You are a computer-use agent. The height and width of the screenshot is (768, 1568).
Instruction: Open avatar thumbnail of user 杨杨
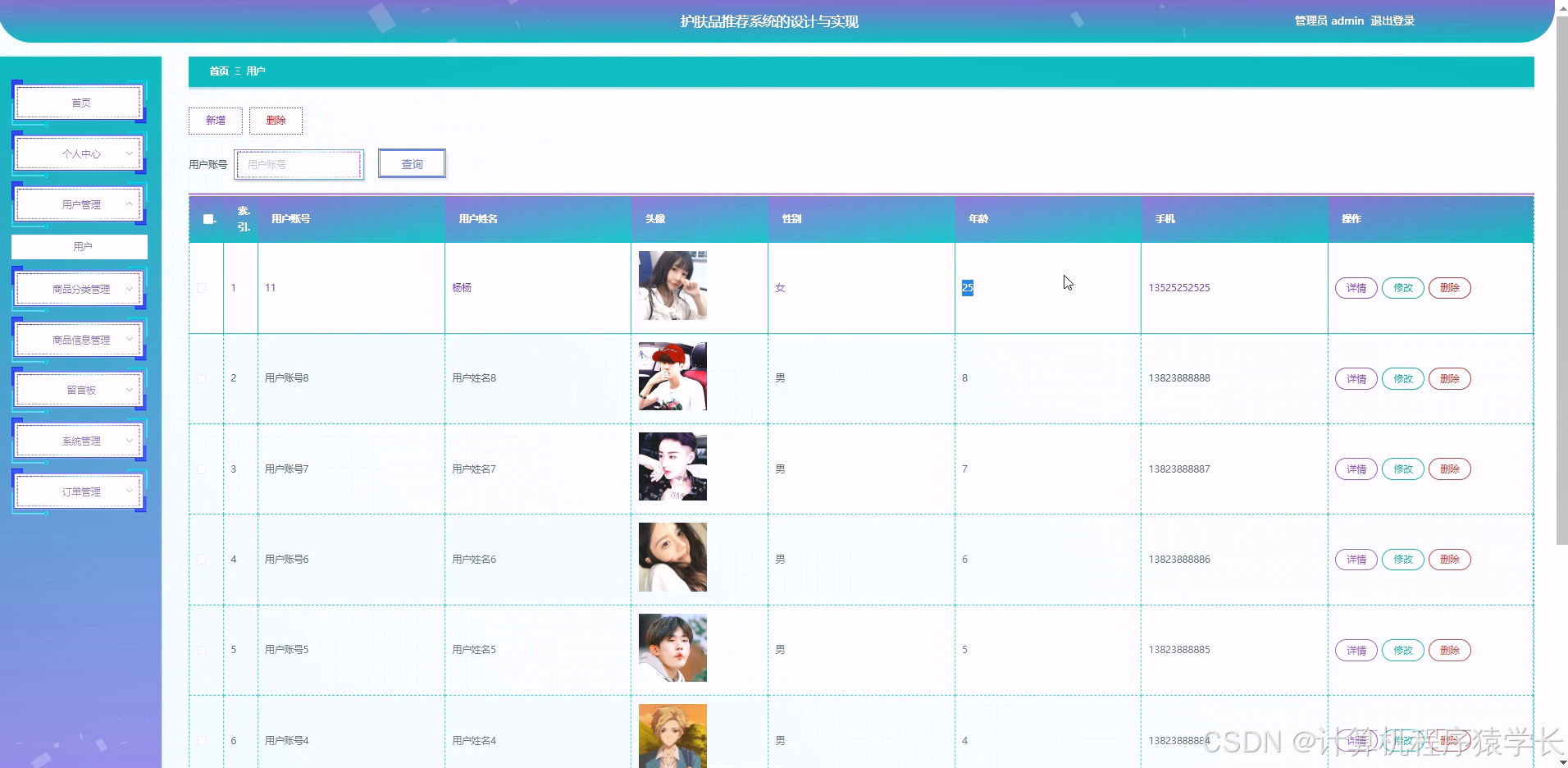[672, 286]
